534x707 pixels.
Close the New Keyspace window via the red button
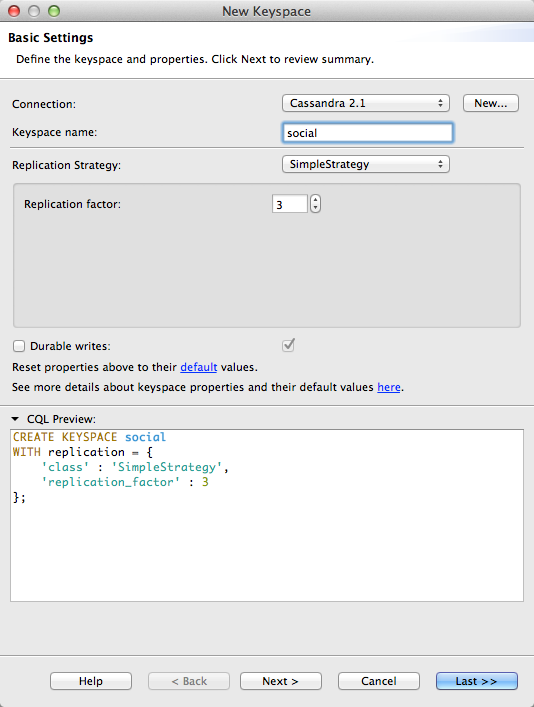(x=14, y=11)
